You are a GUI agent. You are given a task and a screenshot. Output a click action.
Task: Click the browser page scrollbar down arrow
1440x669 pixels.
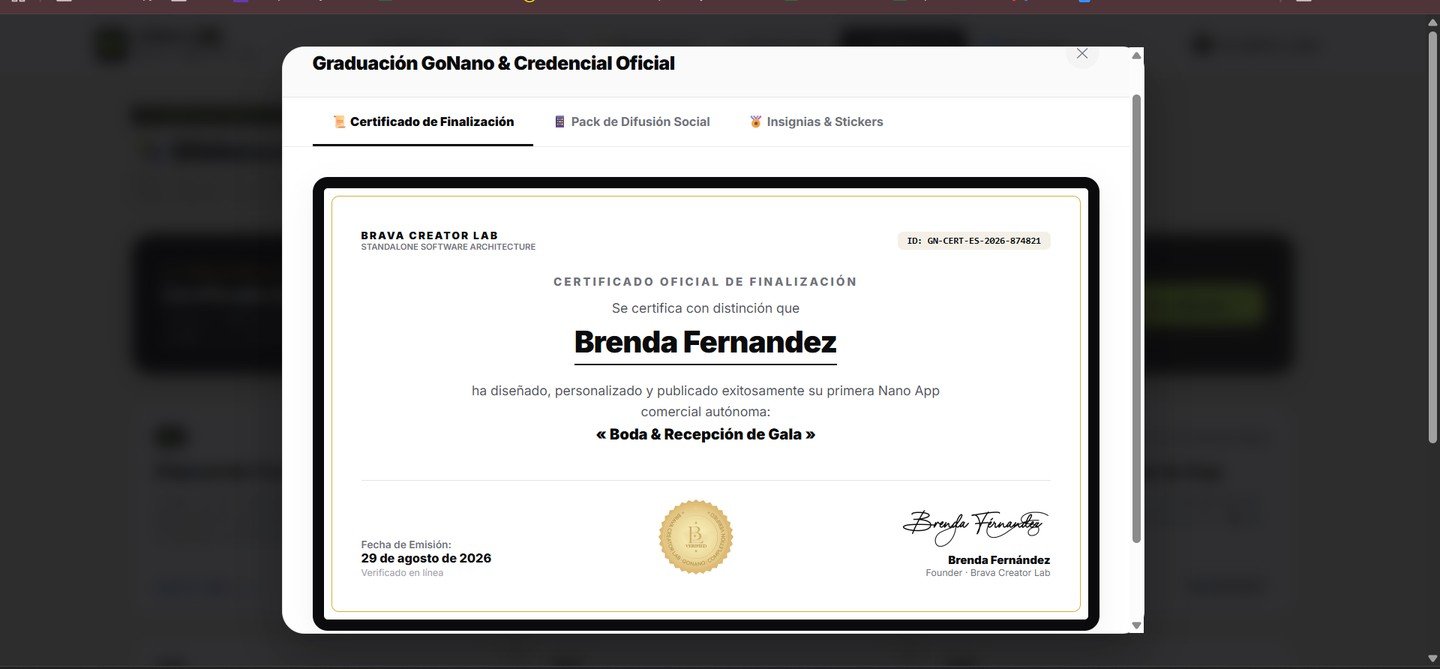(1432, 660)
